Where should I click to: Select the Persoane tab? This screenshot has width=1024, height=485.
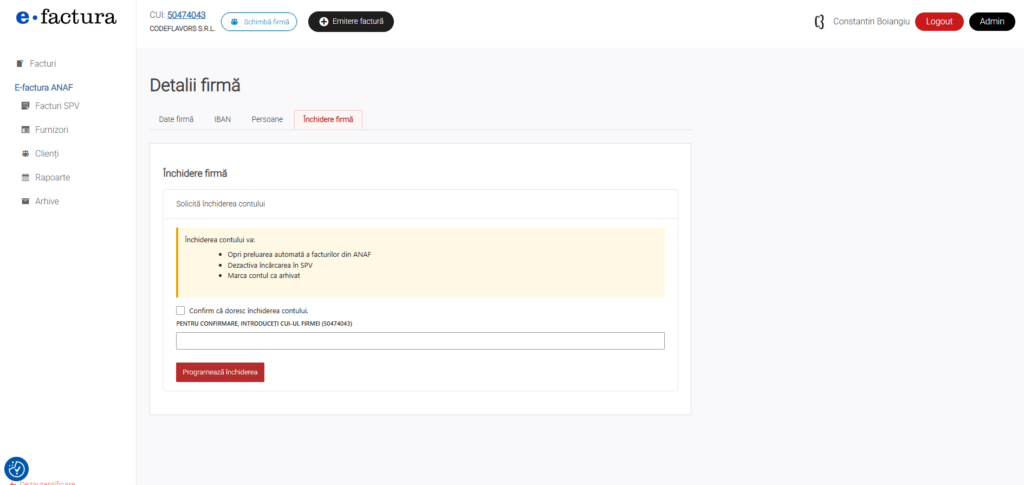[267, 119]
